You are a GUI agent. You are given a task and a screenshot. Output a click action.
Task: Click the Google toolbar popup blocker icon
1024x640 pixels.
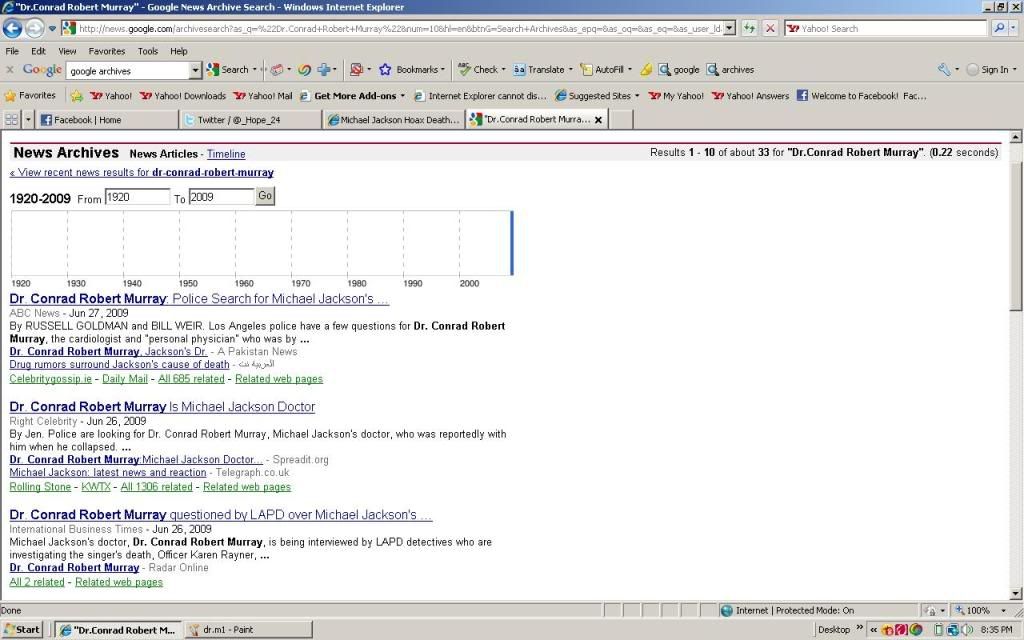click(x=356, y=69)
